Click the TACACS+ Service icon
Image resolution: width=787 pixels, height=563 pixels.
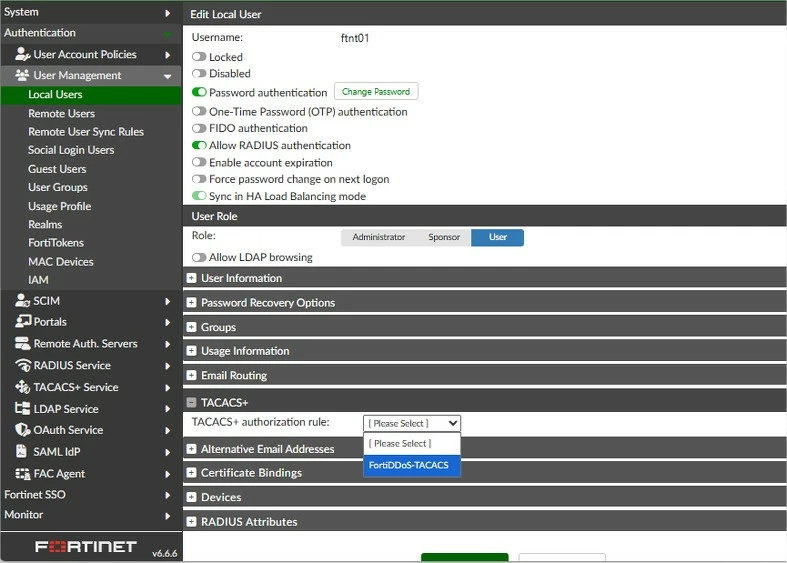click(x=23, y=387)
